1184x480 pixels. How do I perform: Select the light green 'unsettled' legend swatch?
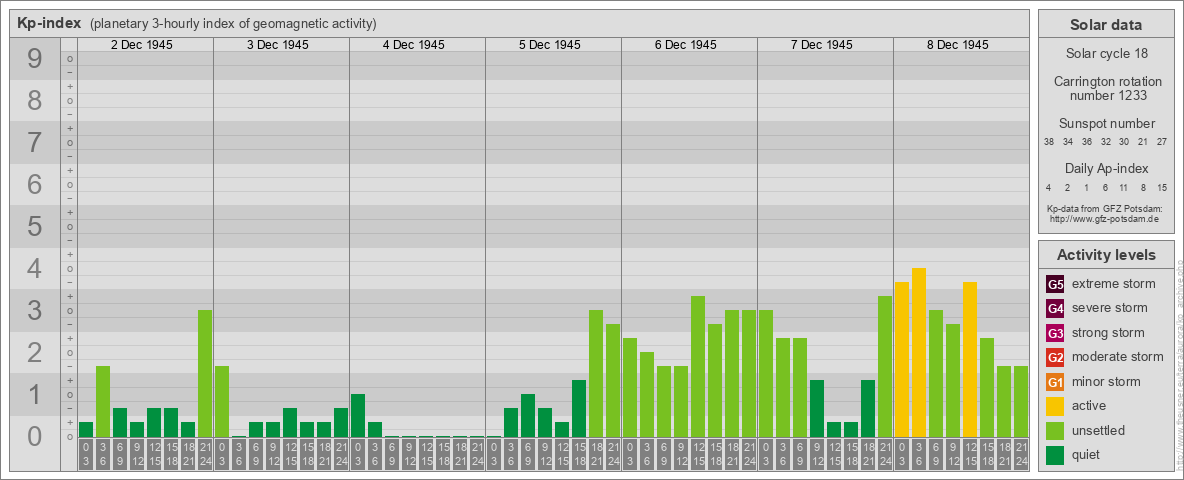(x=1055, y=430)
